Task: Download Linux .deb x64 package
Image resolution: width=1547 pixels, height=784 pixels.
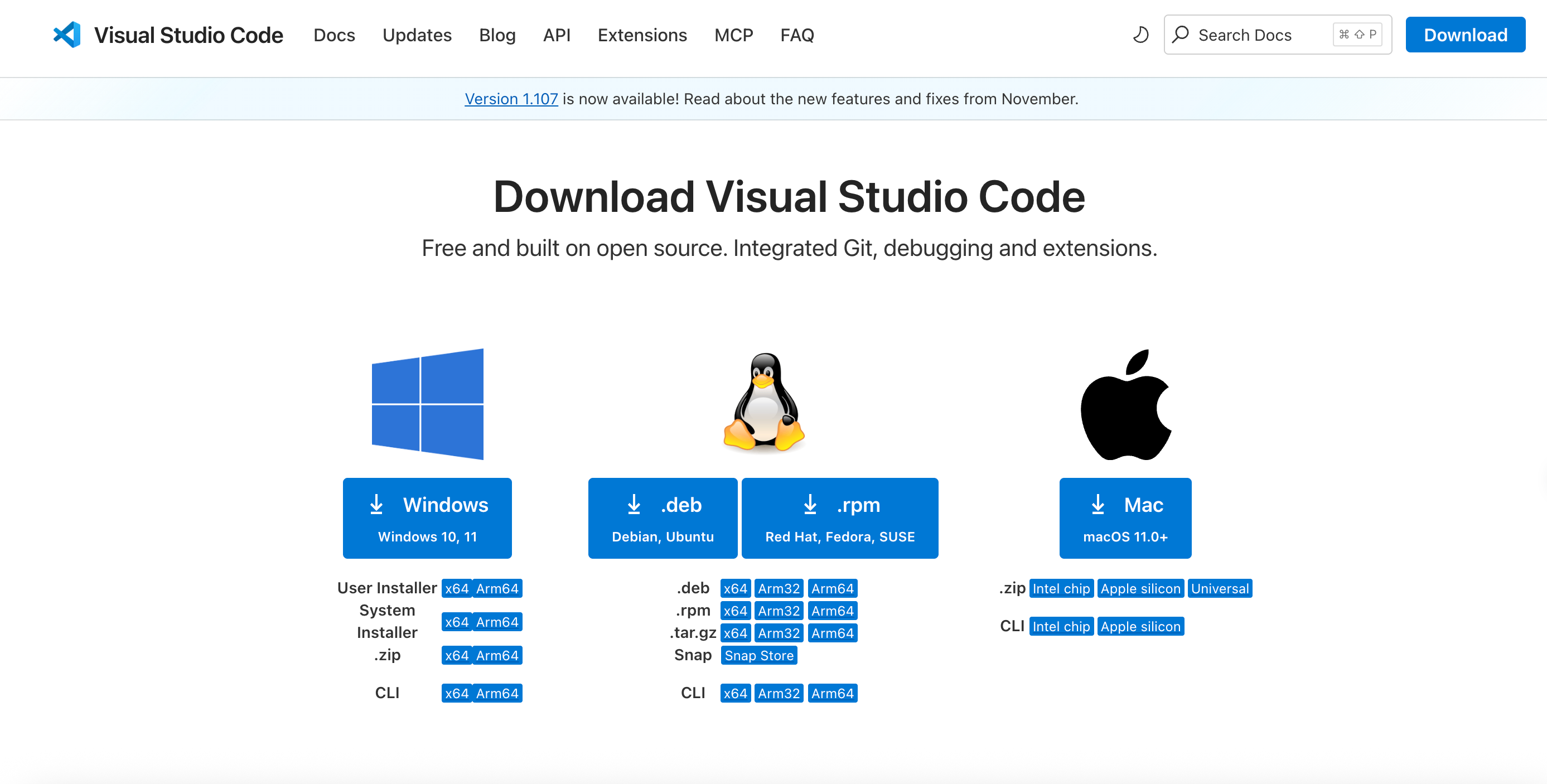Action: [x=735, y=588]
